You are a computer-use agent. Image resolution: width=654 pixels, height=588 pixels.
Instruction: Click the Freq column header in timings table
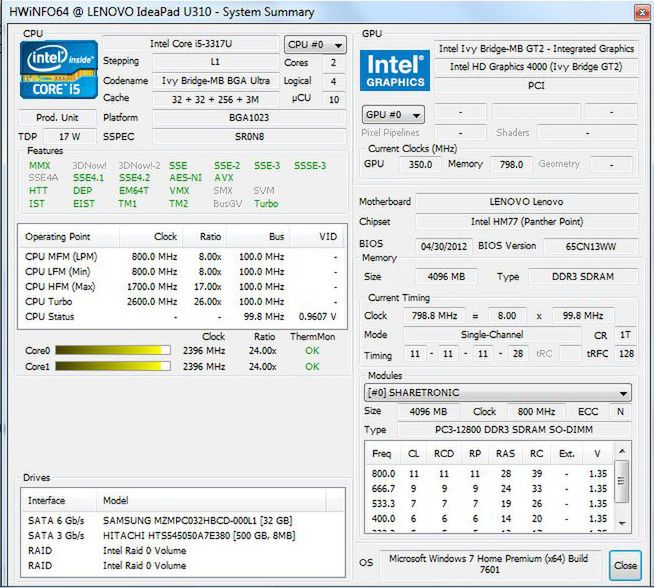382,454
